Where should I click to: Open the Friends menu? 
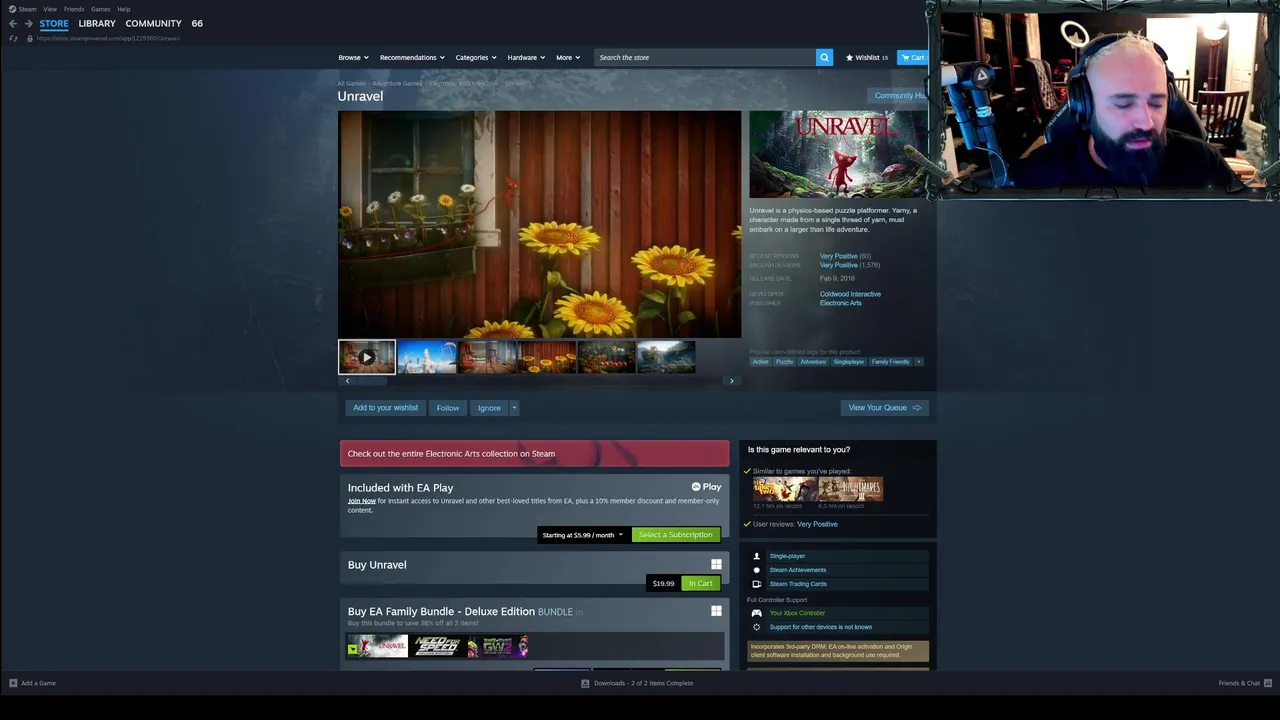[x=74, y=9]
